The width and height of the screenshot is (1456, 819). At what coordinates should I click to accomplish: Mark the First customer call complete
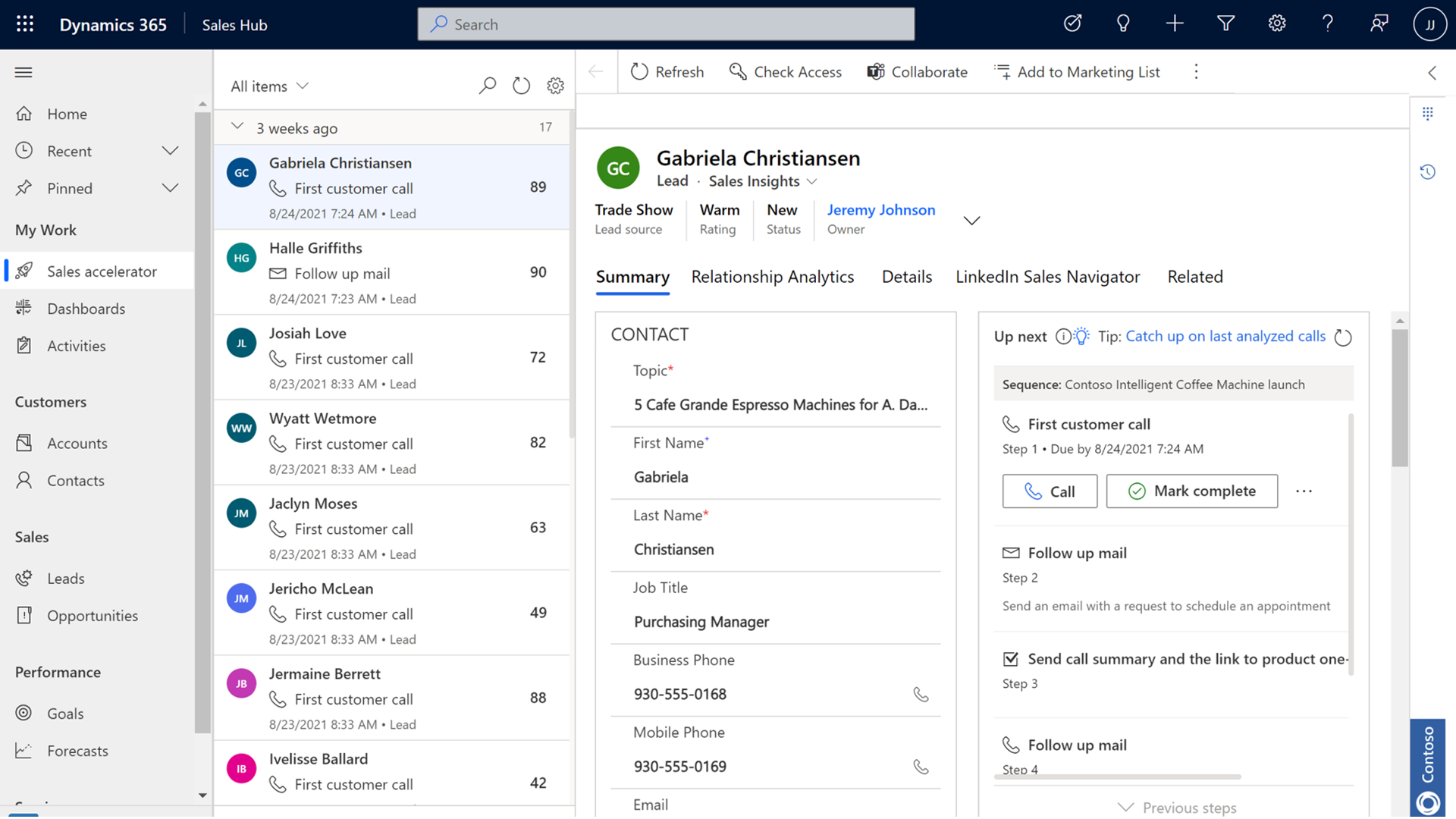(1191, 491)
